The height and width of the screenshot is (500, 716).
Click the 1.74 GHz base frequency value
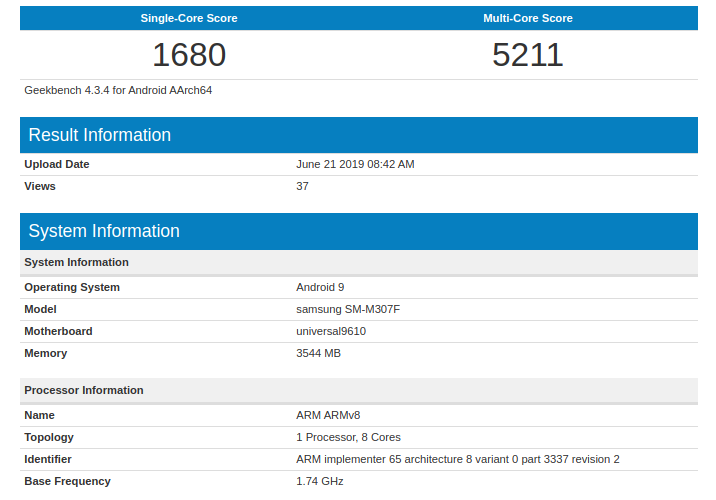coord(320,481)
